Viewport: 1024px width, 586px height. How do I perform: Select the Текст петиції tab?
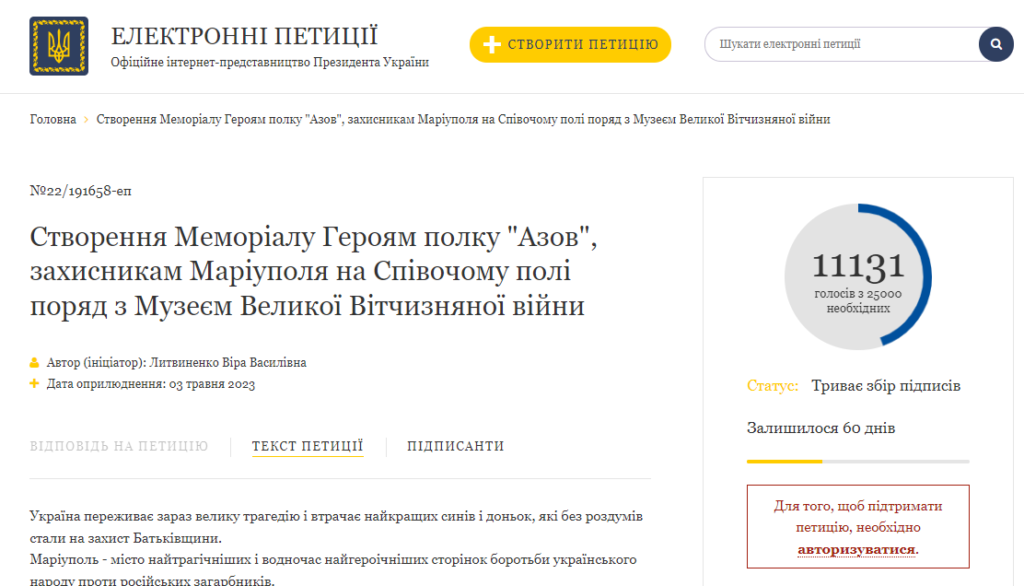click(x=308, y=446)
